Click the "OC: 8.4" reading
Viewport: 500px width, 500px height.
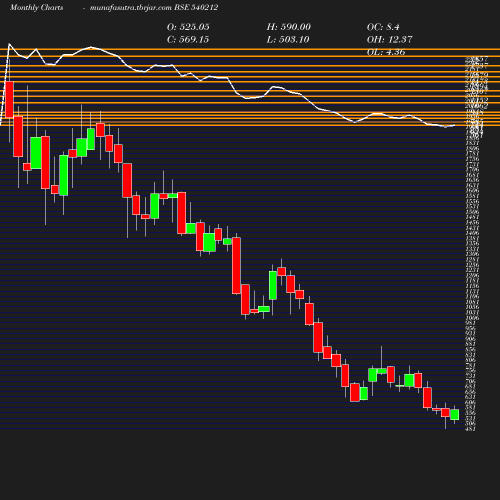[383, 27]
